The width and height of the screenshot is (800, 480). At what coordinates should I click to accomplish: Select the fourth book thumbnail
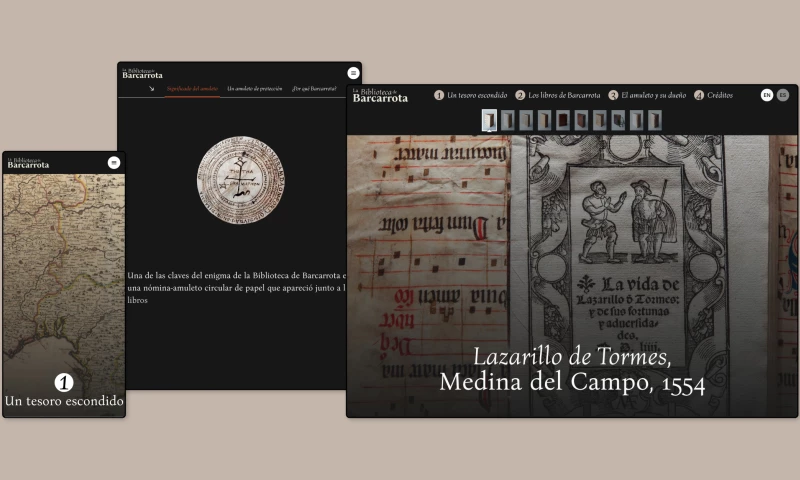[x=544, y=121]
